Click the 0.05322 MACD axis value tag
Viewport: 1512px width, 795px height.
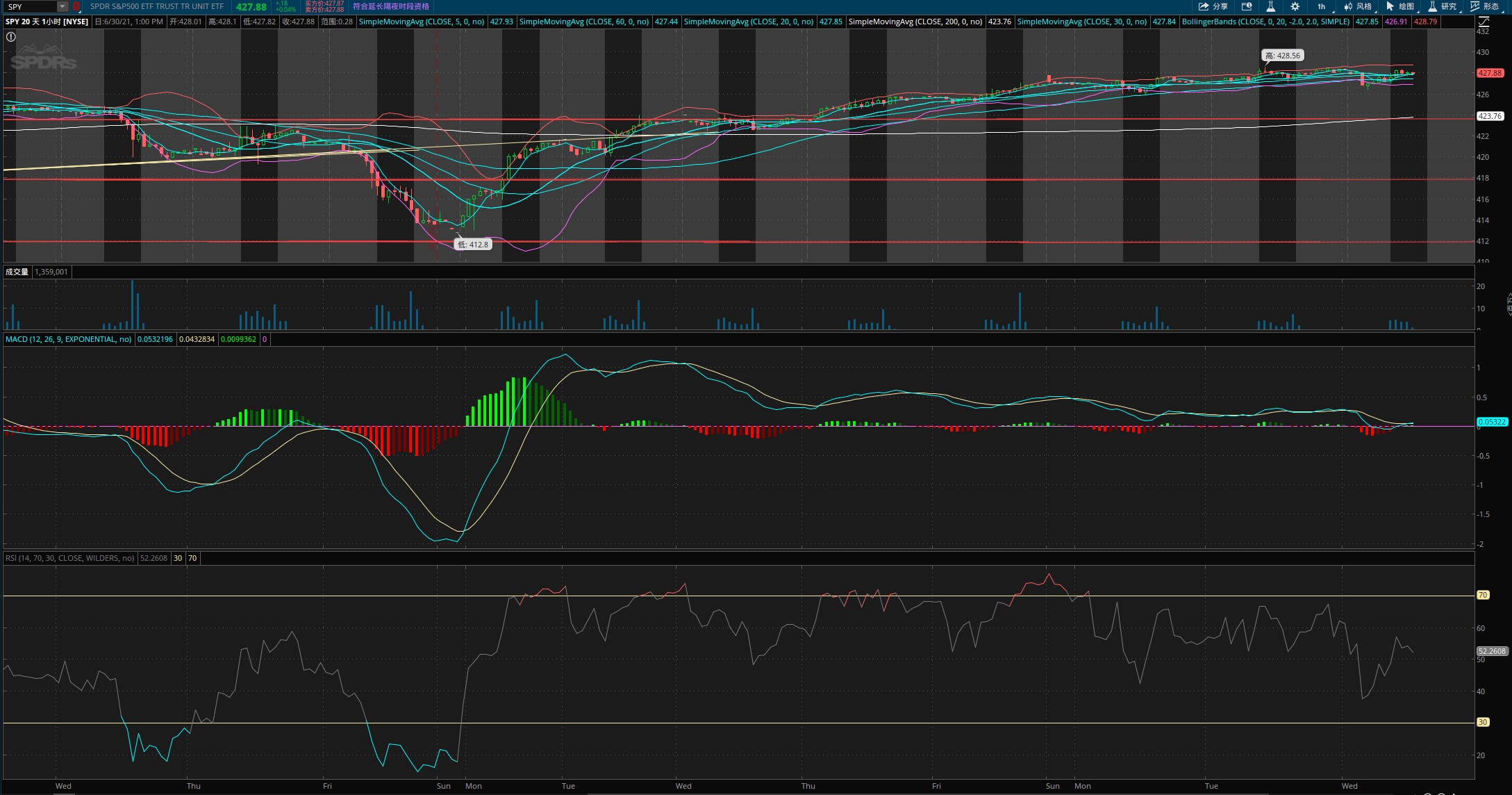tap(1492, 422)
